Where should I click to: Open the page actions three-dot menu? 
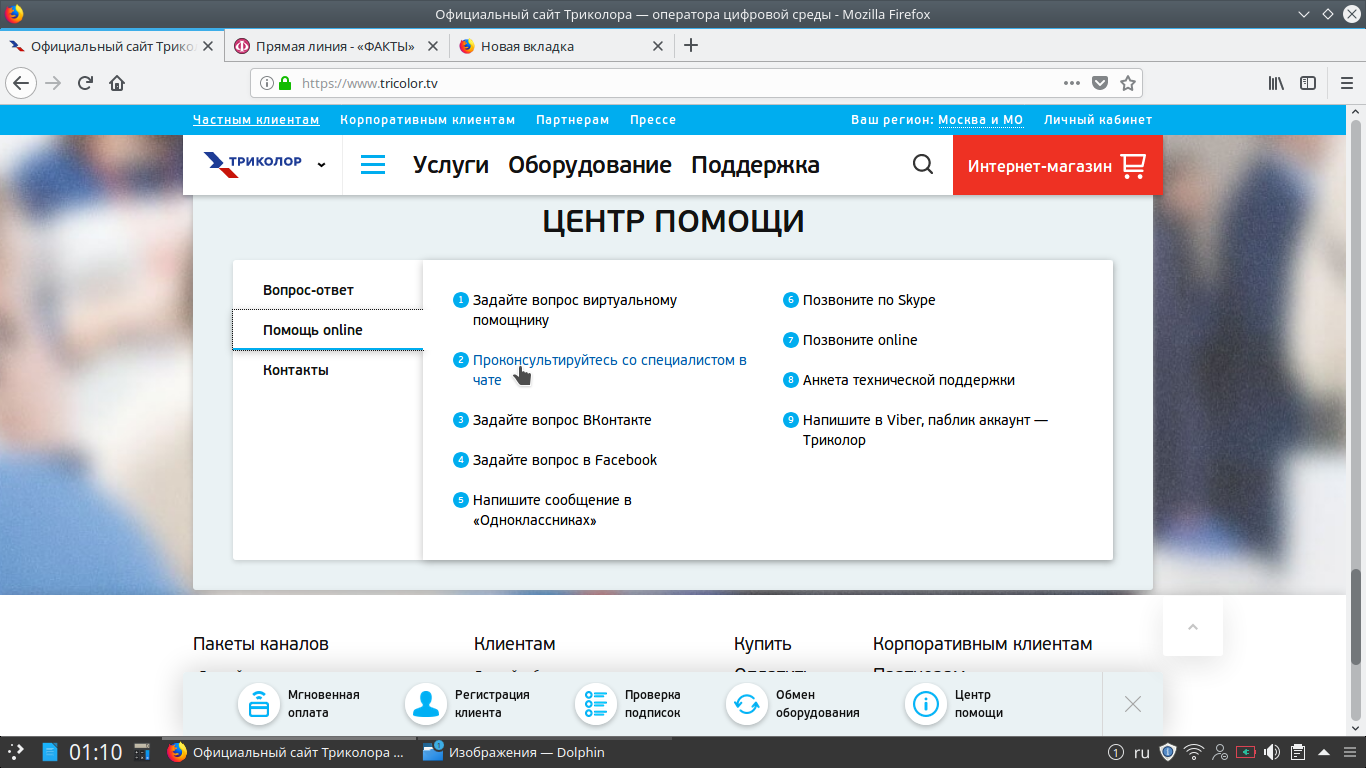coord(1071,83)
